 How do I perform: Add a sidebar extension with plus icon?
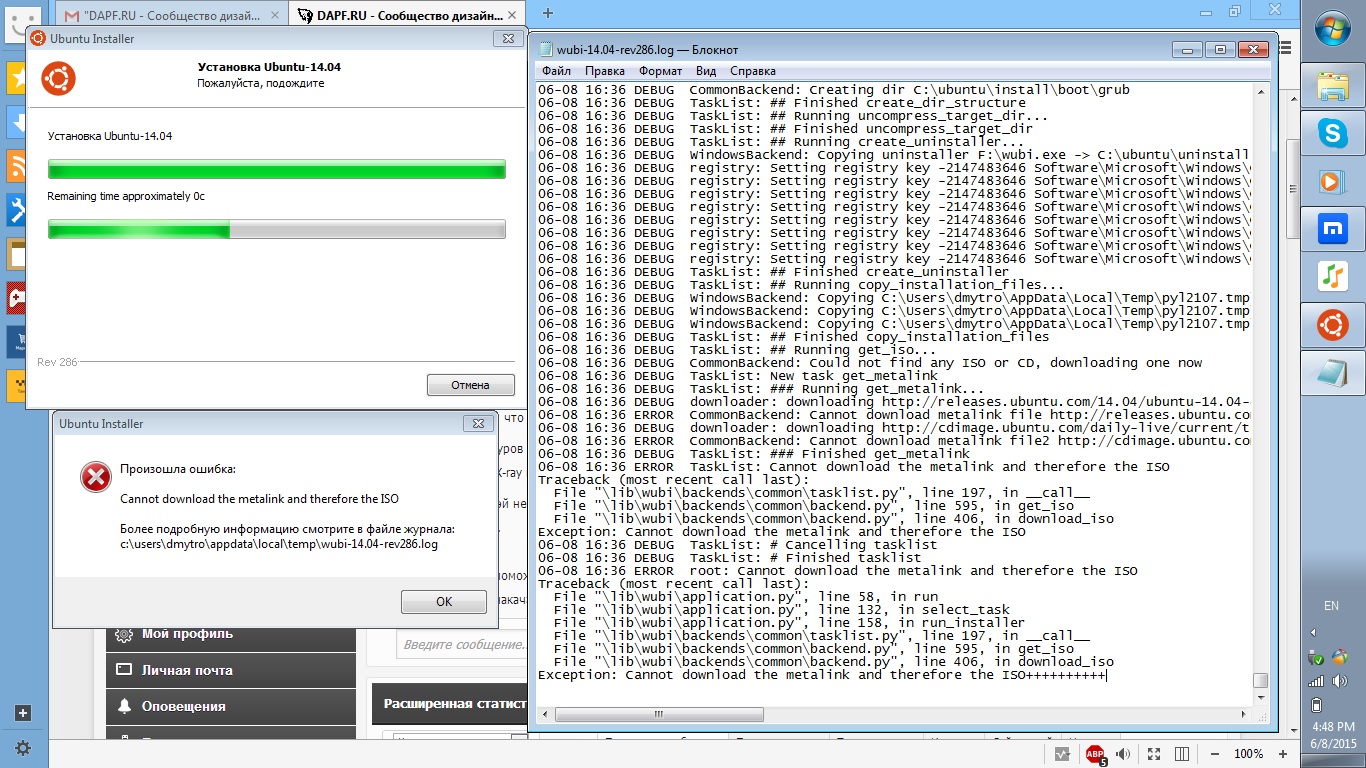(23, 713)
